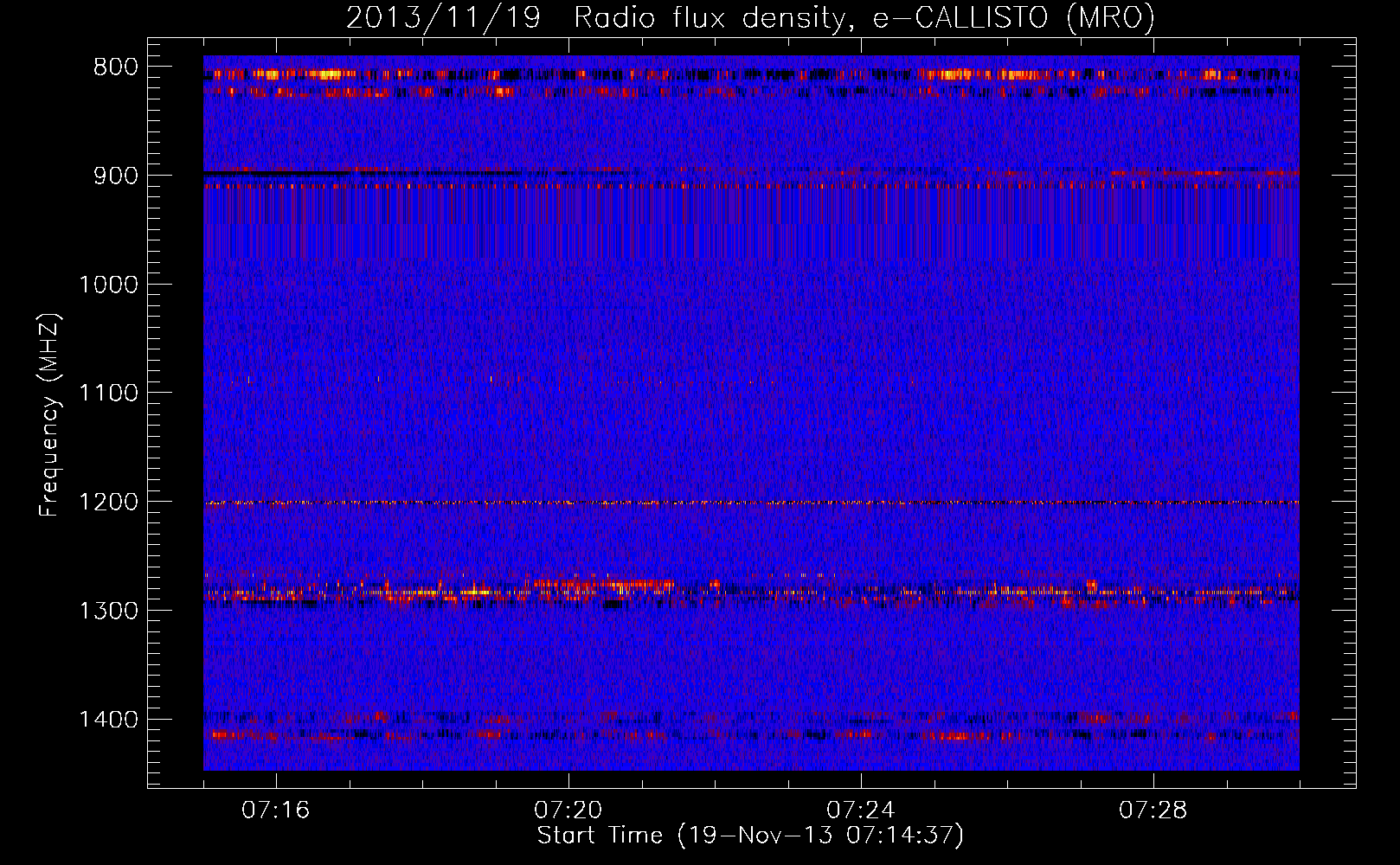Click the '1100' frequency axis label

[x=108, y=393]
